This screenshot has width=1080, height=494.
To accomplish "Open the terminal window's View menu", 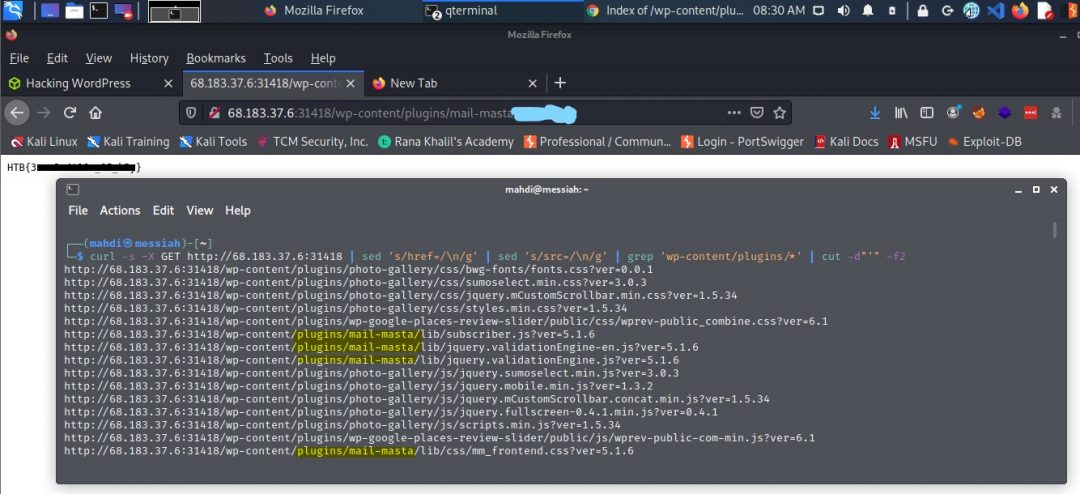I will pyautogui.click(x=200, y=211).
